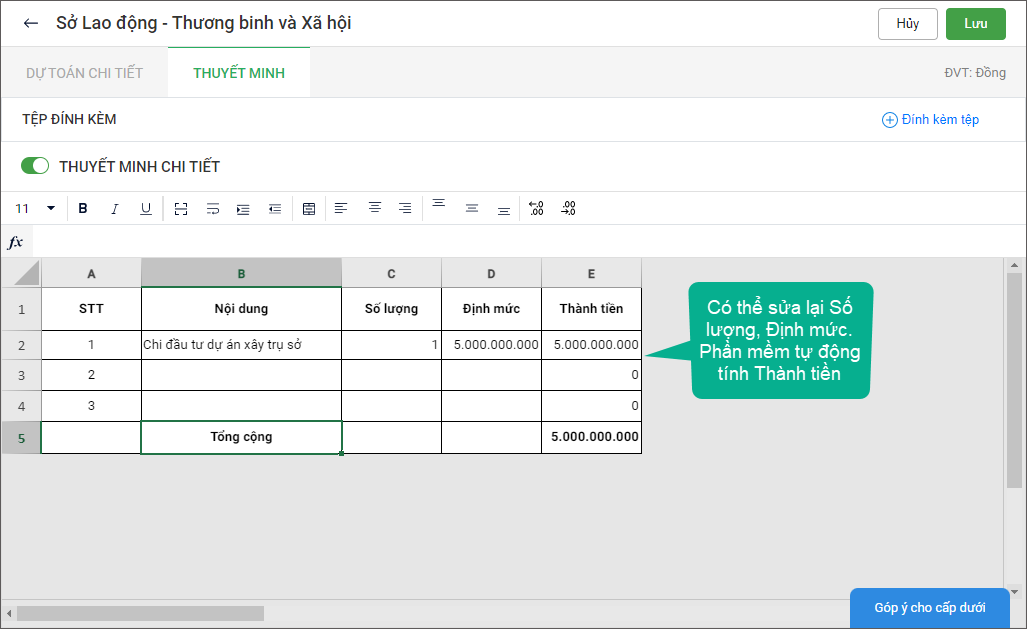
Task: Click the horizontal scrollbar thumb
Action: point(140,613)
